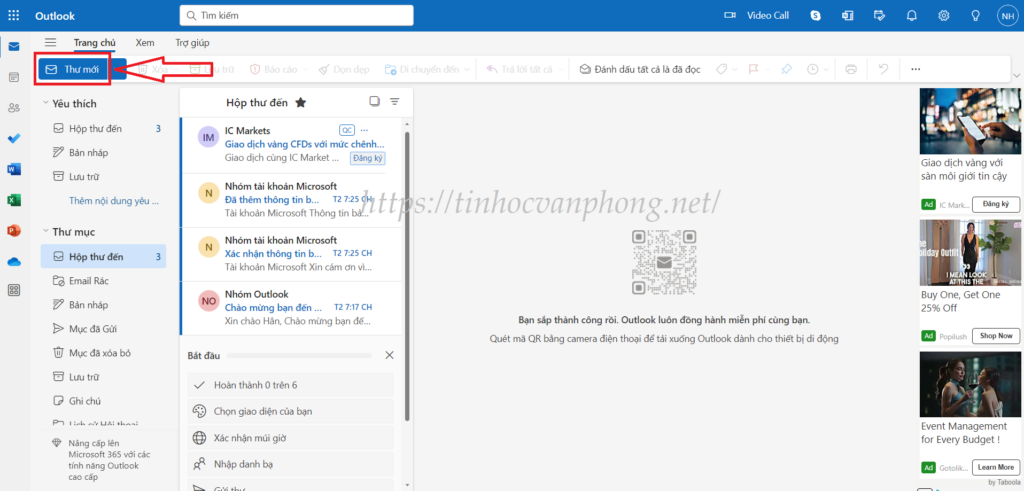Click the tag categorize icon
The width and height of the screenshot is (1024, 491).
tap(721, 69)
